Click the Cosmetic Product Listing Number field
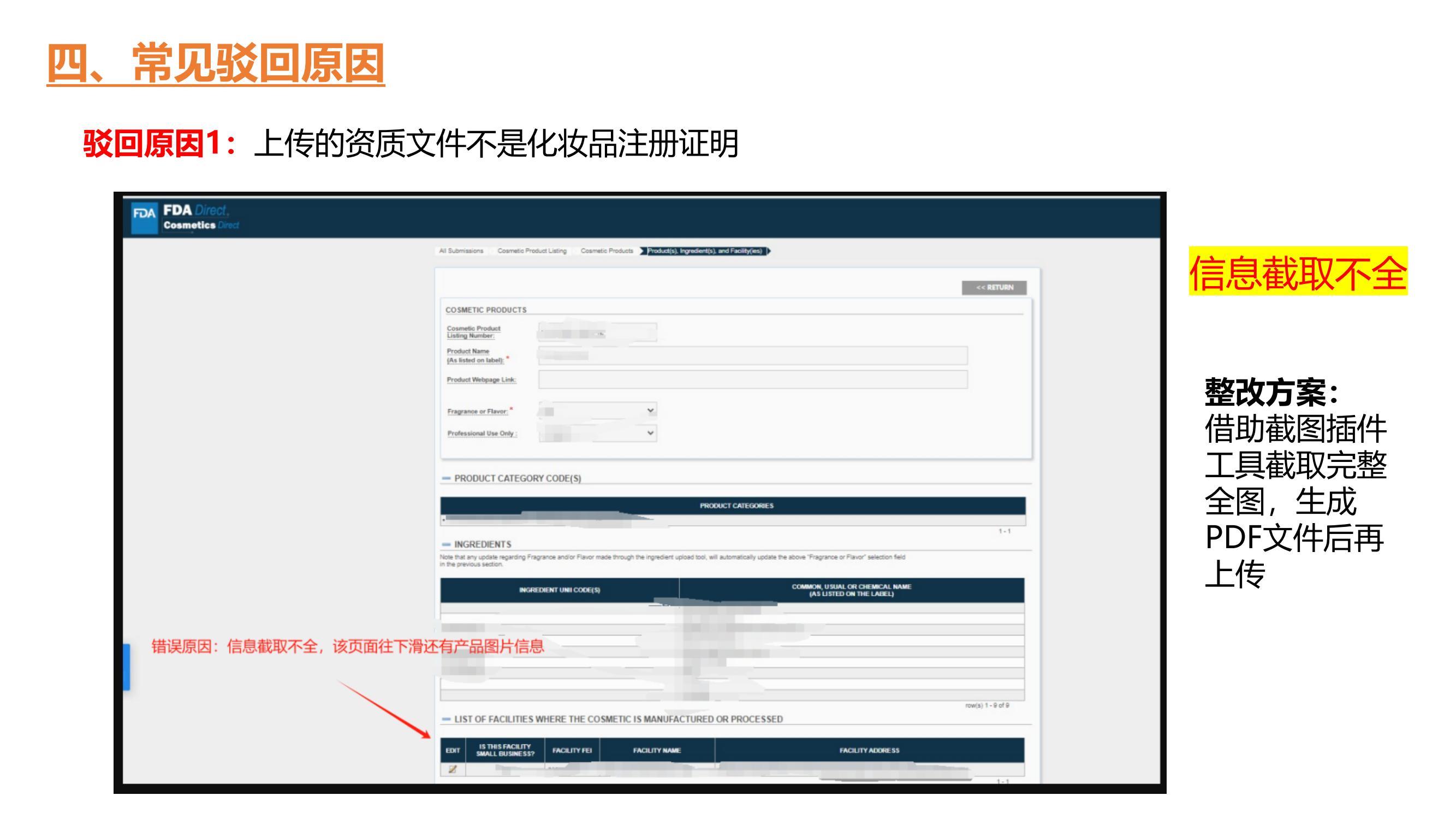The height and width of the screenshot is (819, 1456). click(x=597, y=333)
